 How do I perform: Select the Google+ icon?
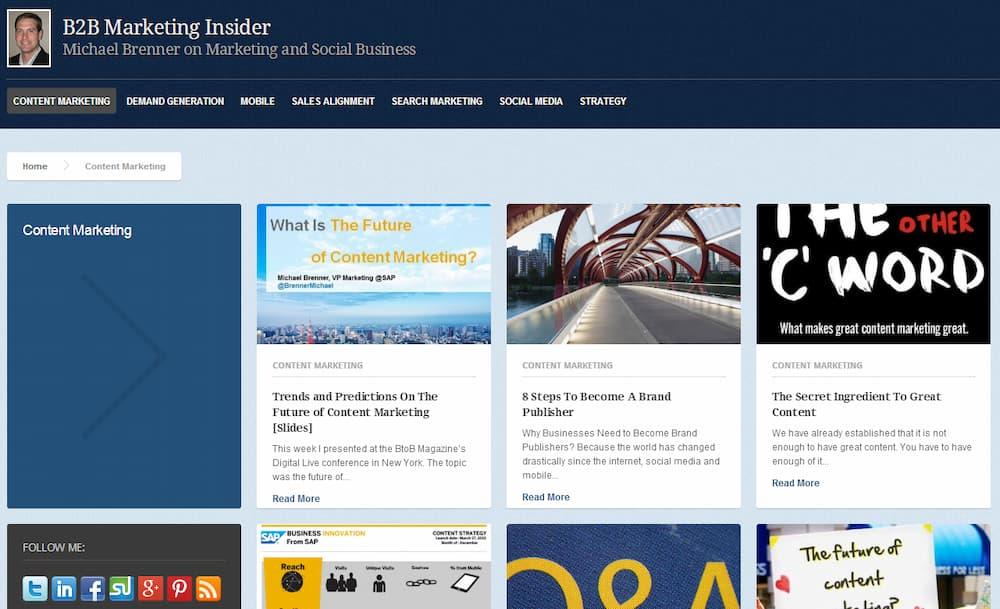point(149,589)
